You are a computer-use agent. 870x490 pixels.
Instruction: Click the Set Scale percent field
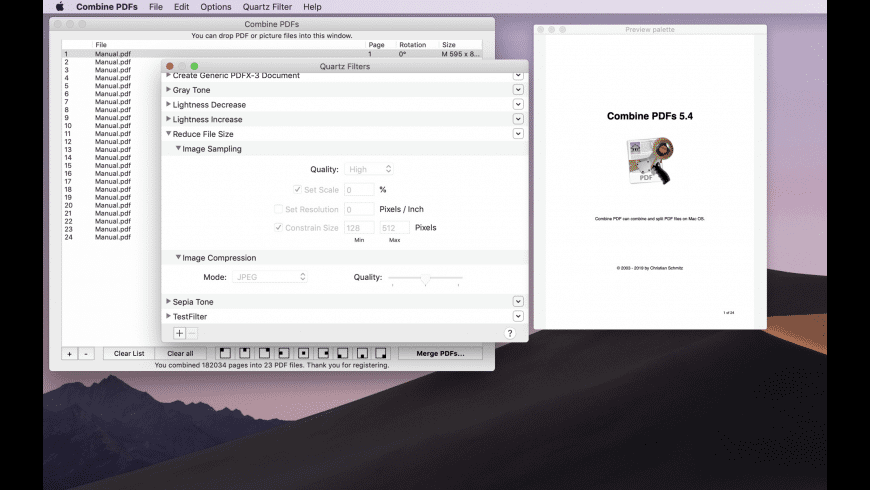[x=359, y=189]
